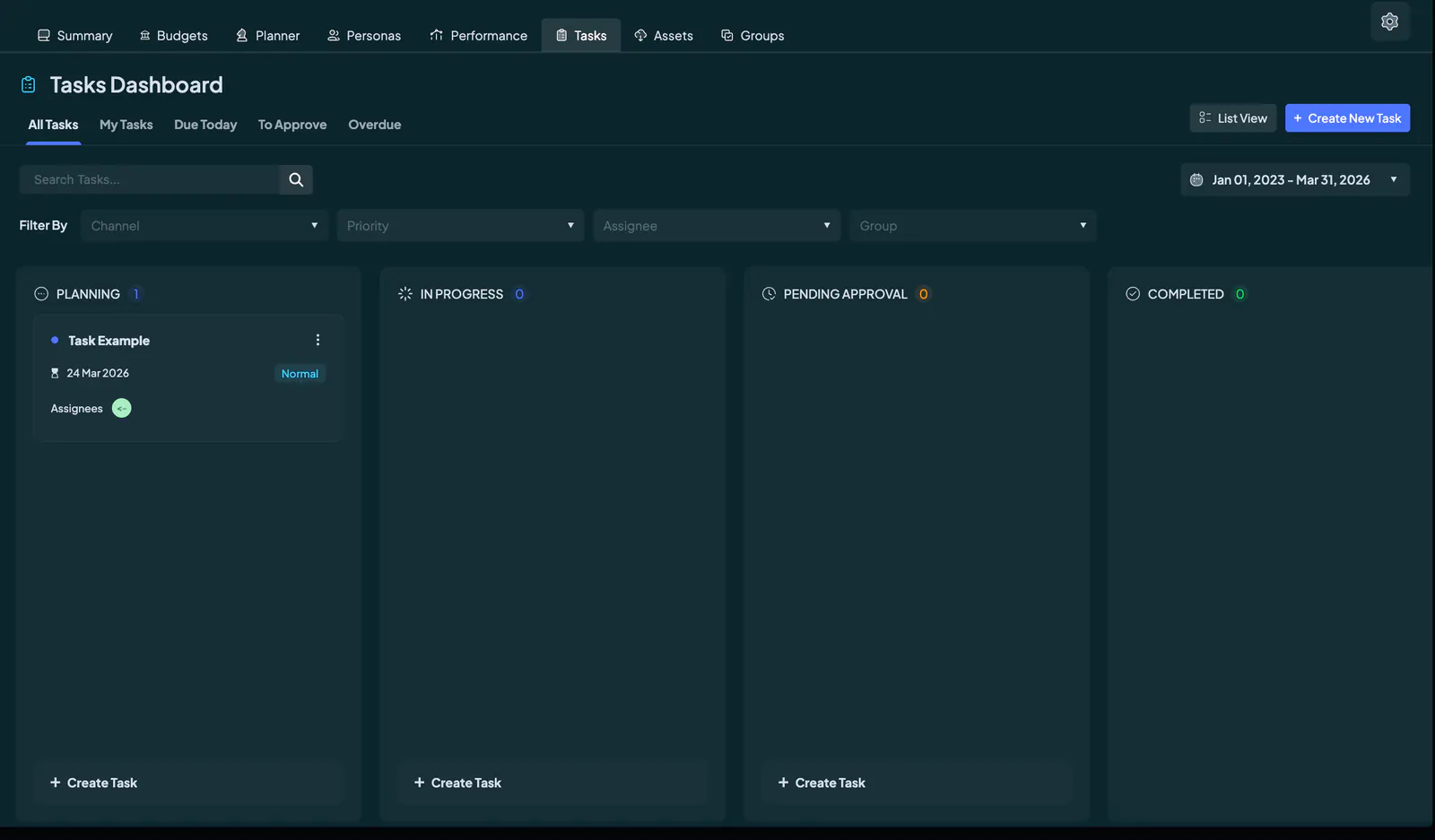
Task: Click the calendar icon in date range
Action: coord(1196,180)
